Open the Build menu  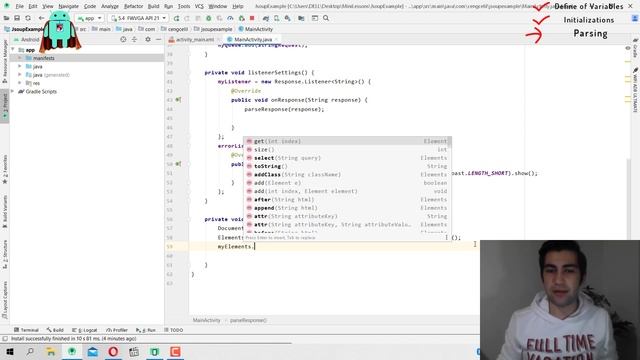tap(153, 7)
